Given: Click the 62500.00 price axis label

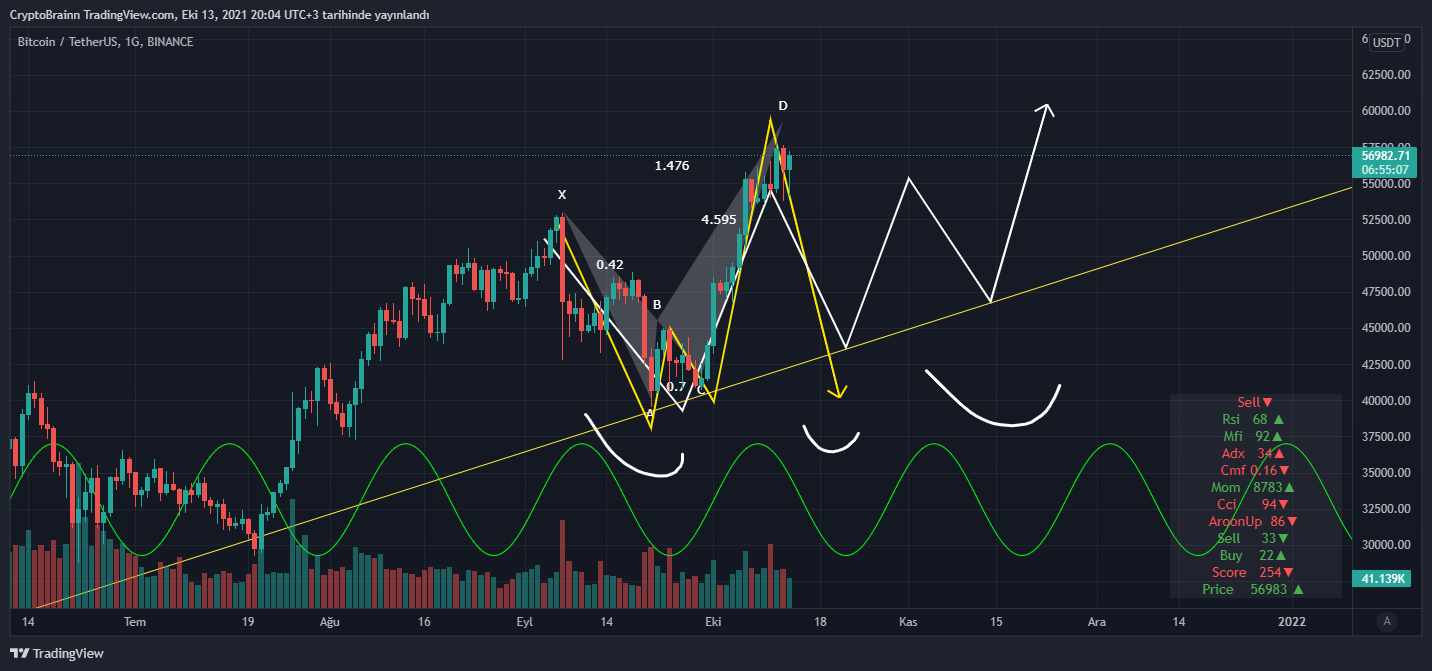Looking at the screenshot, I should tap(1385, 75).
